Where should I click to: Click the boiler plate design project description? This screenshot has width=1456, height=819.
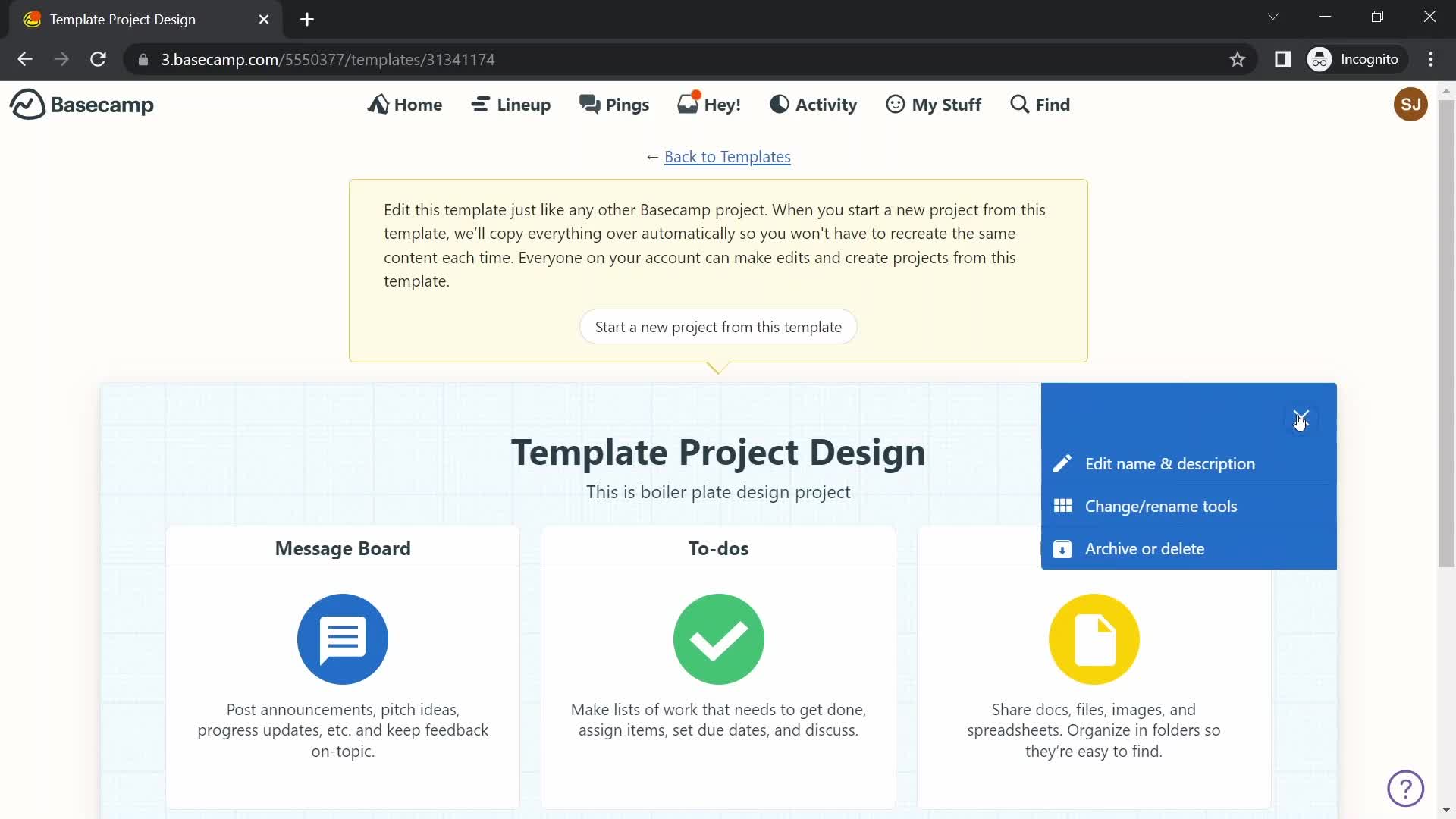pos(718,492)
